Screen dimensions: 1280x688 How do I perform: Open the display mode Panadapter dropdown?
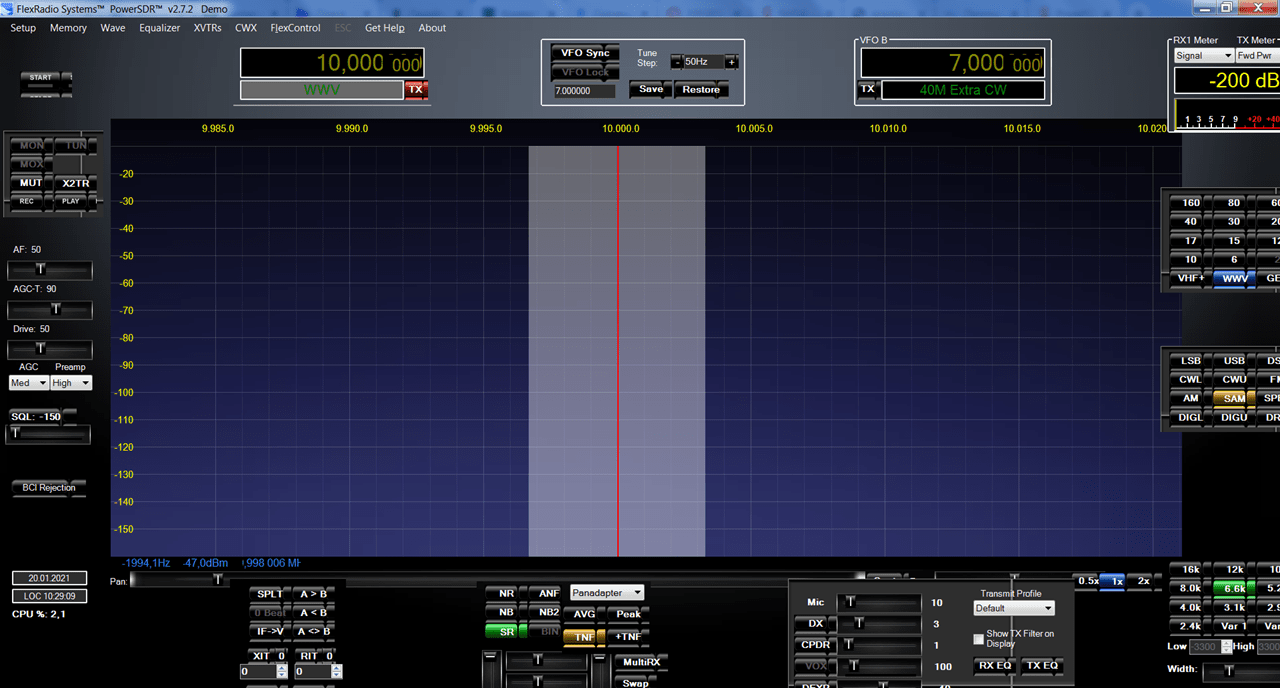[607, 593]
